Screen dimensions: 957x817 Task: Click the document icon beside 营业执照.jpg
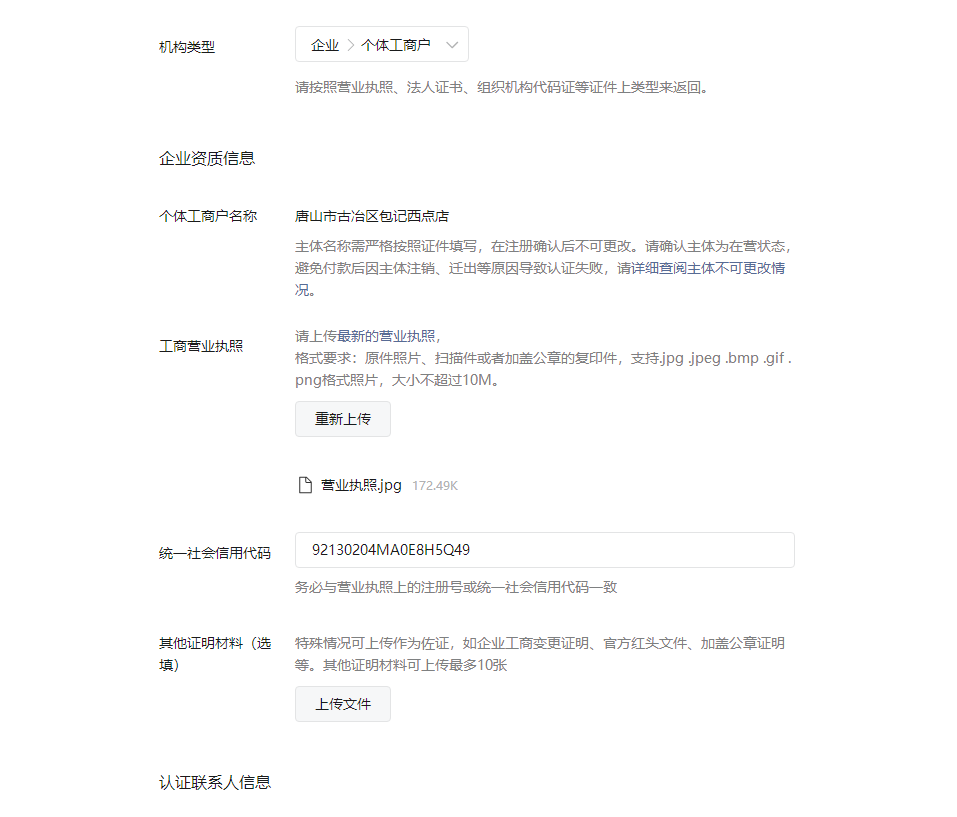tap(305, 485)
